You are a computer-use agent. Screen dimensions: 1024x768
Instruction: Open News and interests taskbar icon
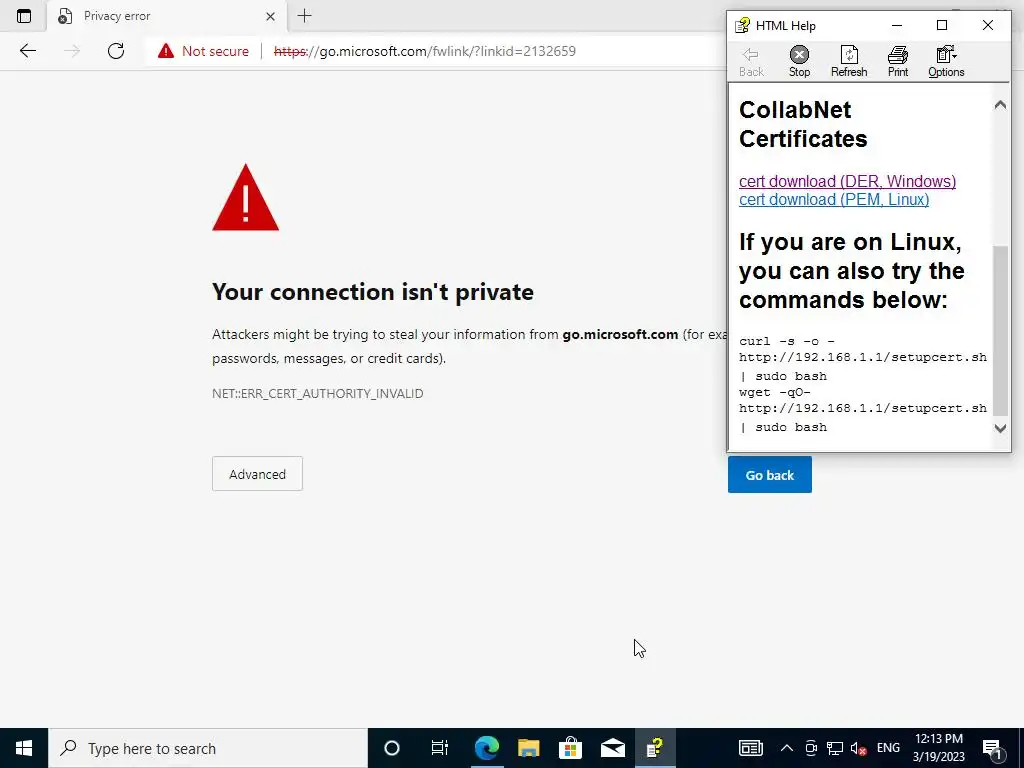[x=750, y=748]
